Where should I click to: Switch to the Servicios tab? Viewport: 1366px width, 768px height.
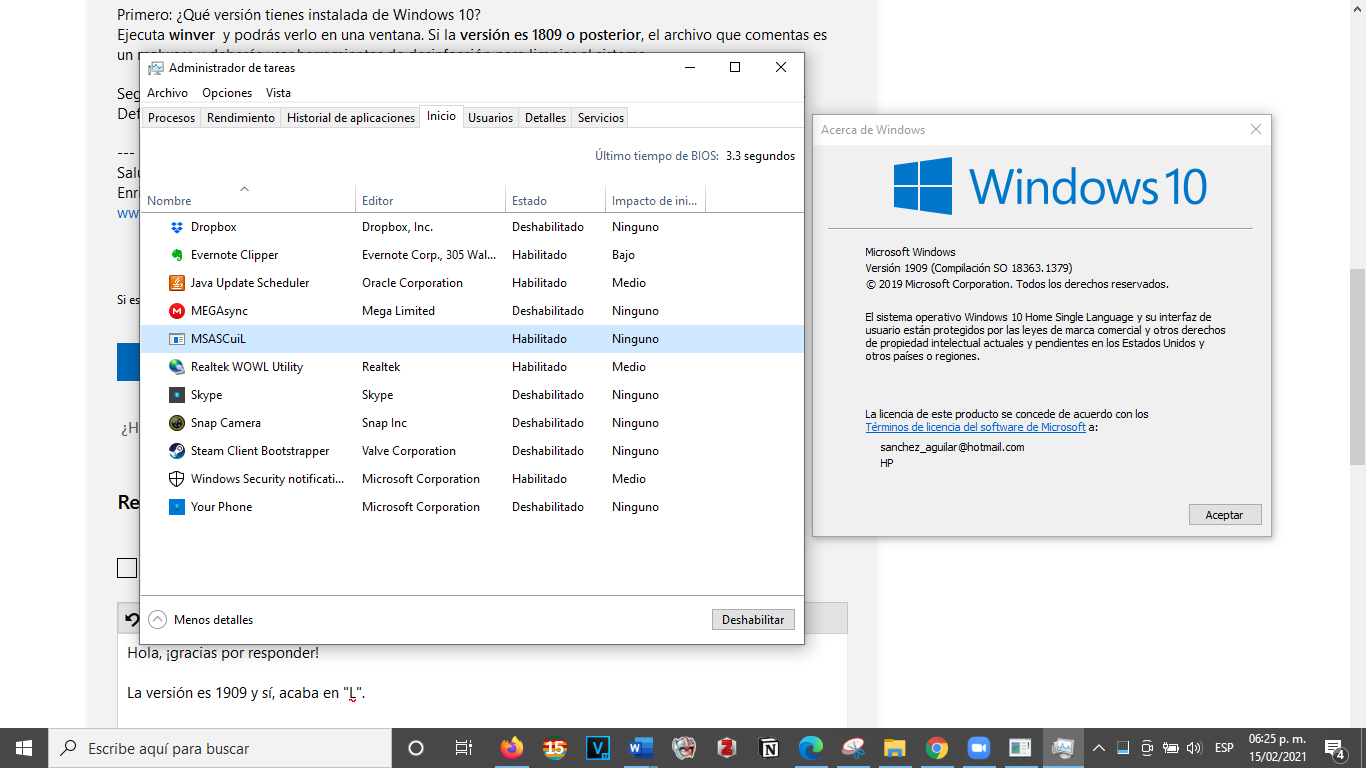pos(601,118)
